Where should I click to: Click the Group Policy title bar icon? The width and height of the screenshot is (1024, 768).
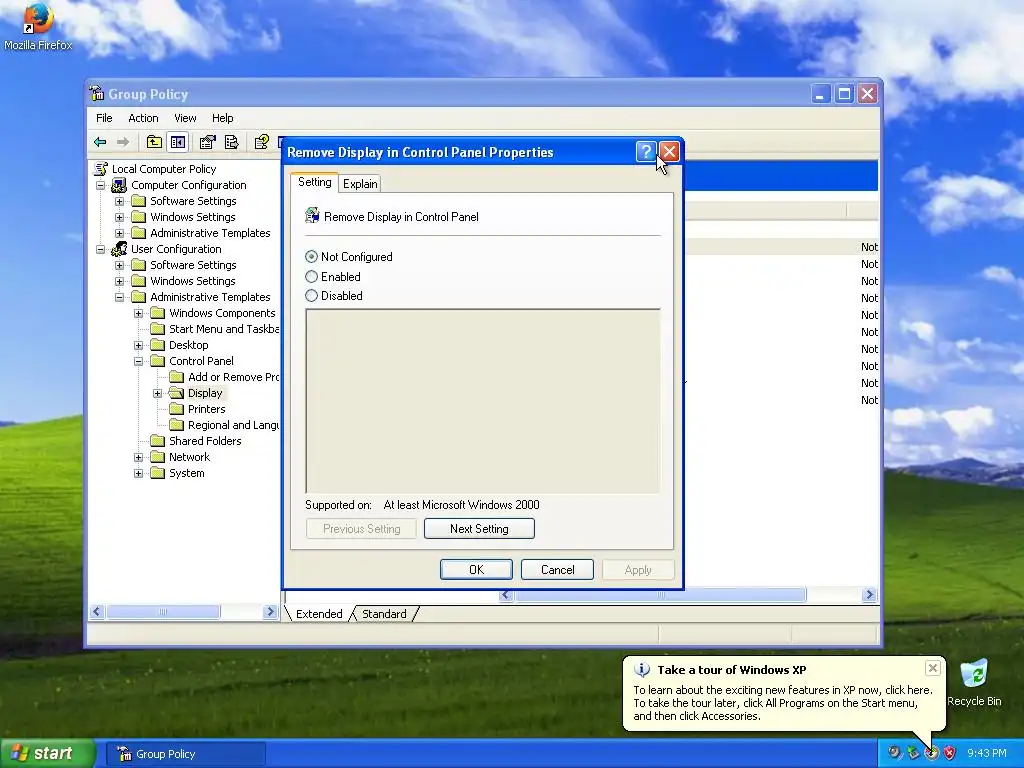[x=97, y=93]
